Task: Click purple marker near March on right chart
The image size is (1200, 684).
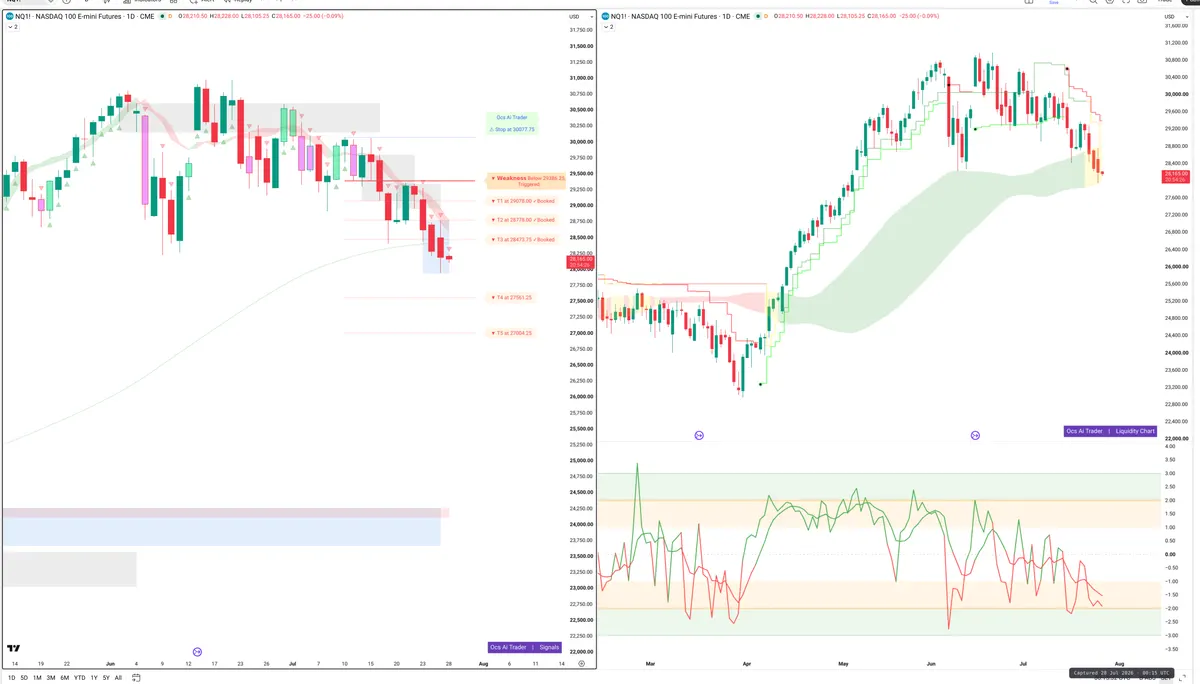Action: click(699, 435)
